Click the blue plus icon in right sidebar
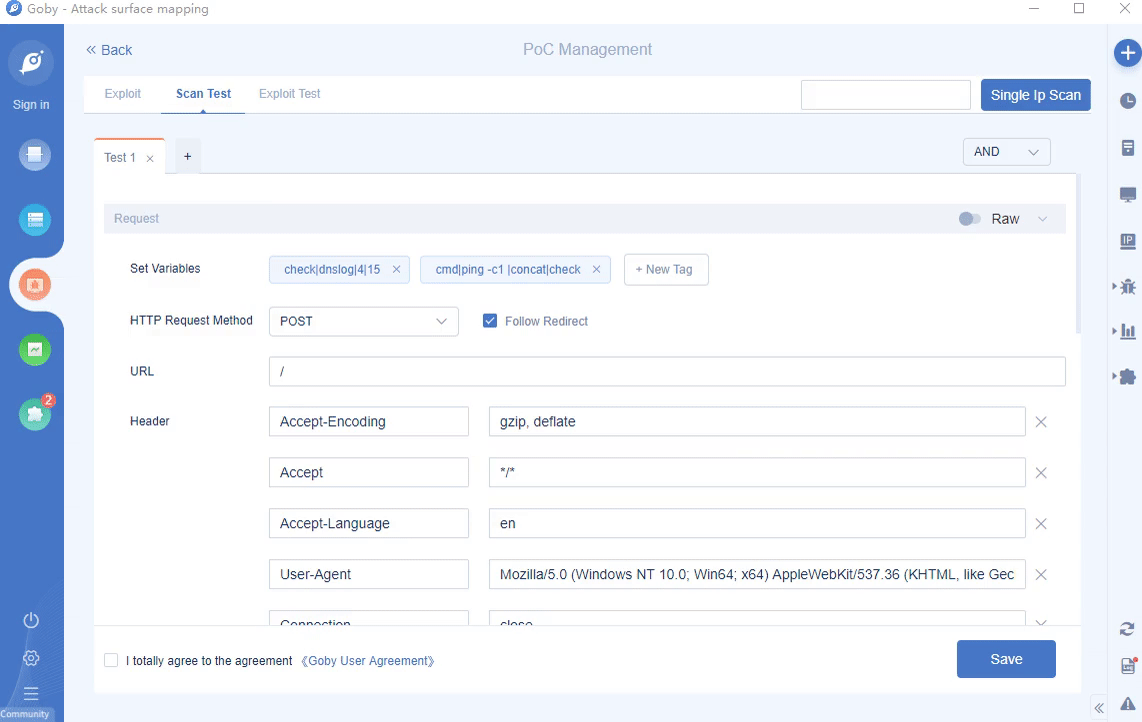Viewport: 1142px width, 722px height. [x=1127, y=53]
